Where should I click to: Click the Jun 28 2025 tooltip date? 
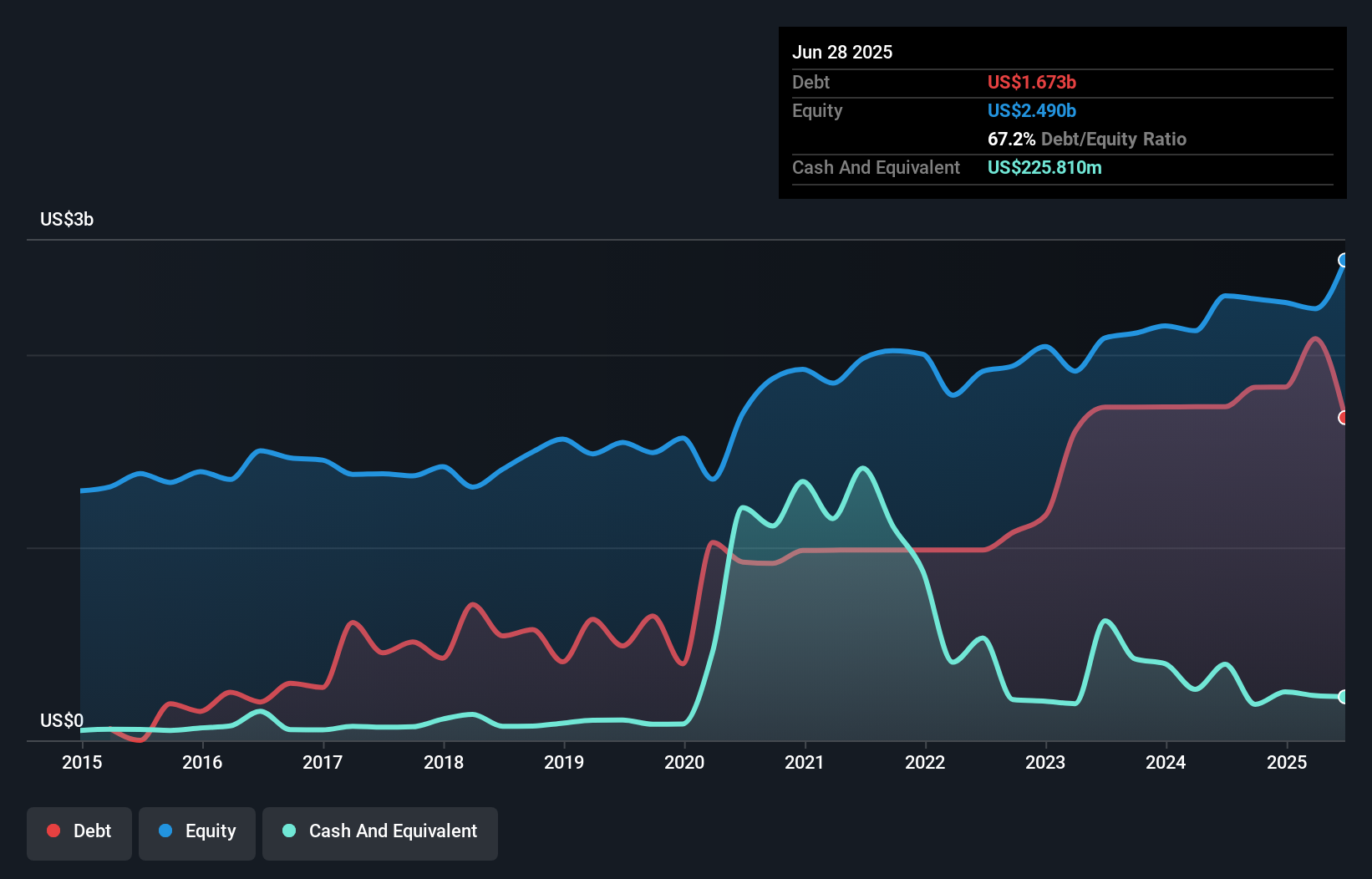[x=842, y=53]
